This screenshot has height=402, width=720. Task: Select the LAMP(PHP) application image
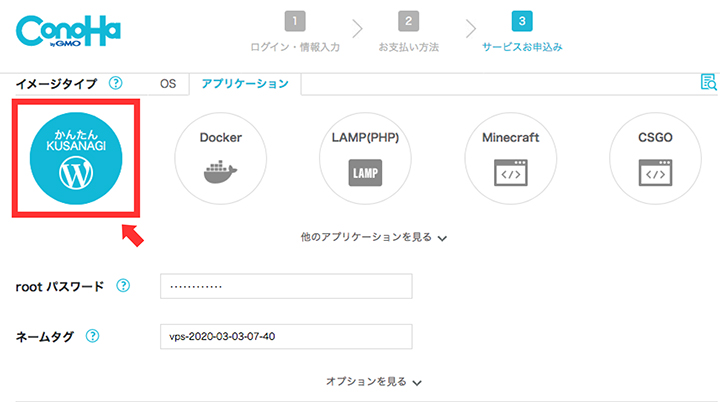(x=365, y=159)
